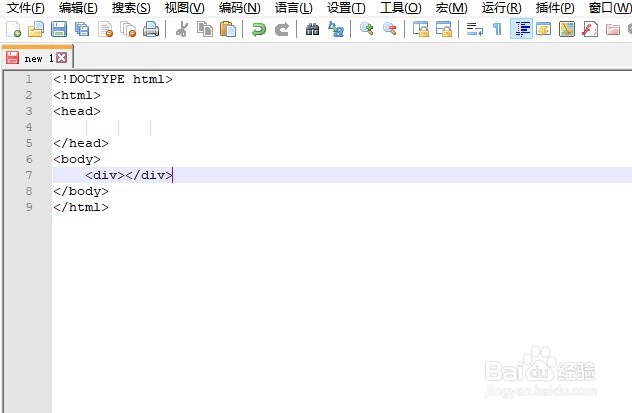Open Find with the binoculars icon

pyautogui.click(x=312, y=29)
